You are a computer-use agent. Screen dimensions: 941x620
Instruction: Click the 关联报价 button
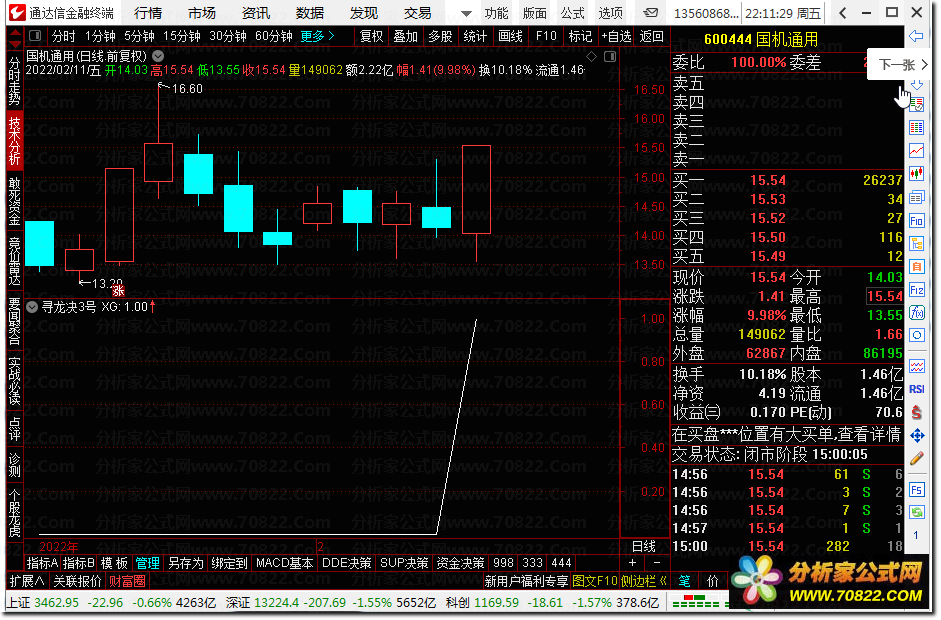click(x=77, y=581)
